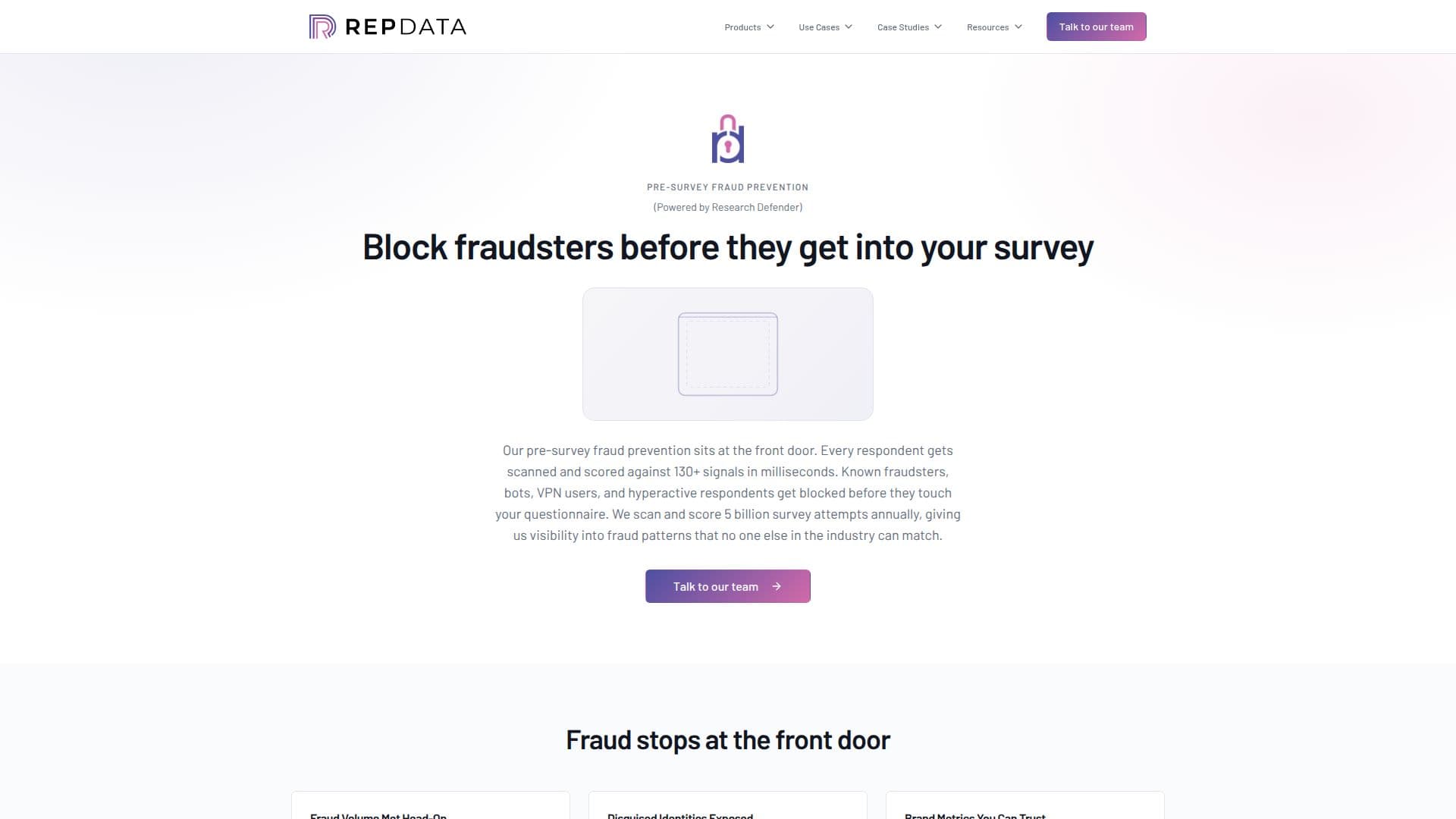Click the Powered by Research Defender text
Image resolution: width=1456 pixels, height=819 pixels.
click(x=728, y=207)
